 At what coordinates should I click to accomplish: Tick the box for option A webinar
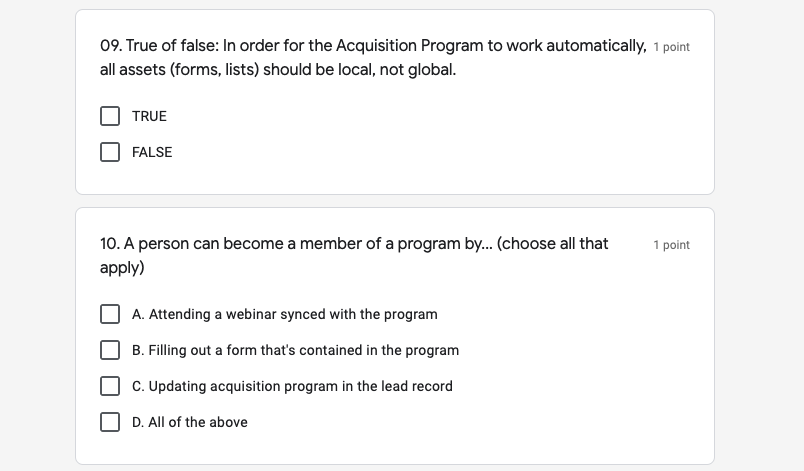click(x=110, y=314)
